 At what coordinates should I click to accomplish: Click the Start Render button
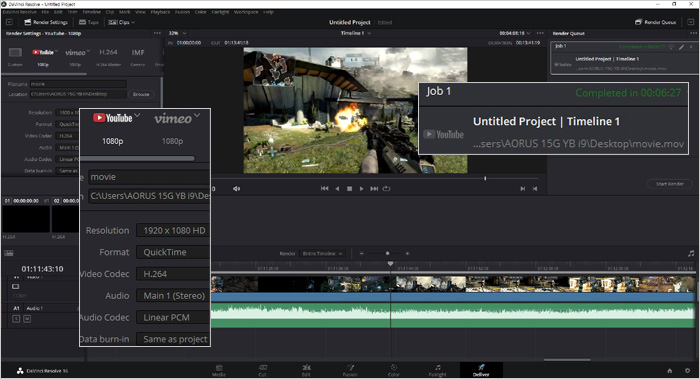coord(670,184)
